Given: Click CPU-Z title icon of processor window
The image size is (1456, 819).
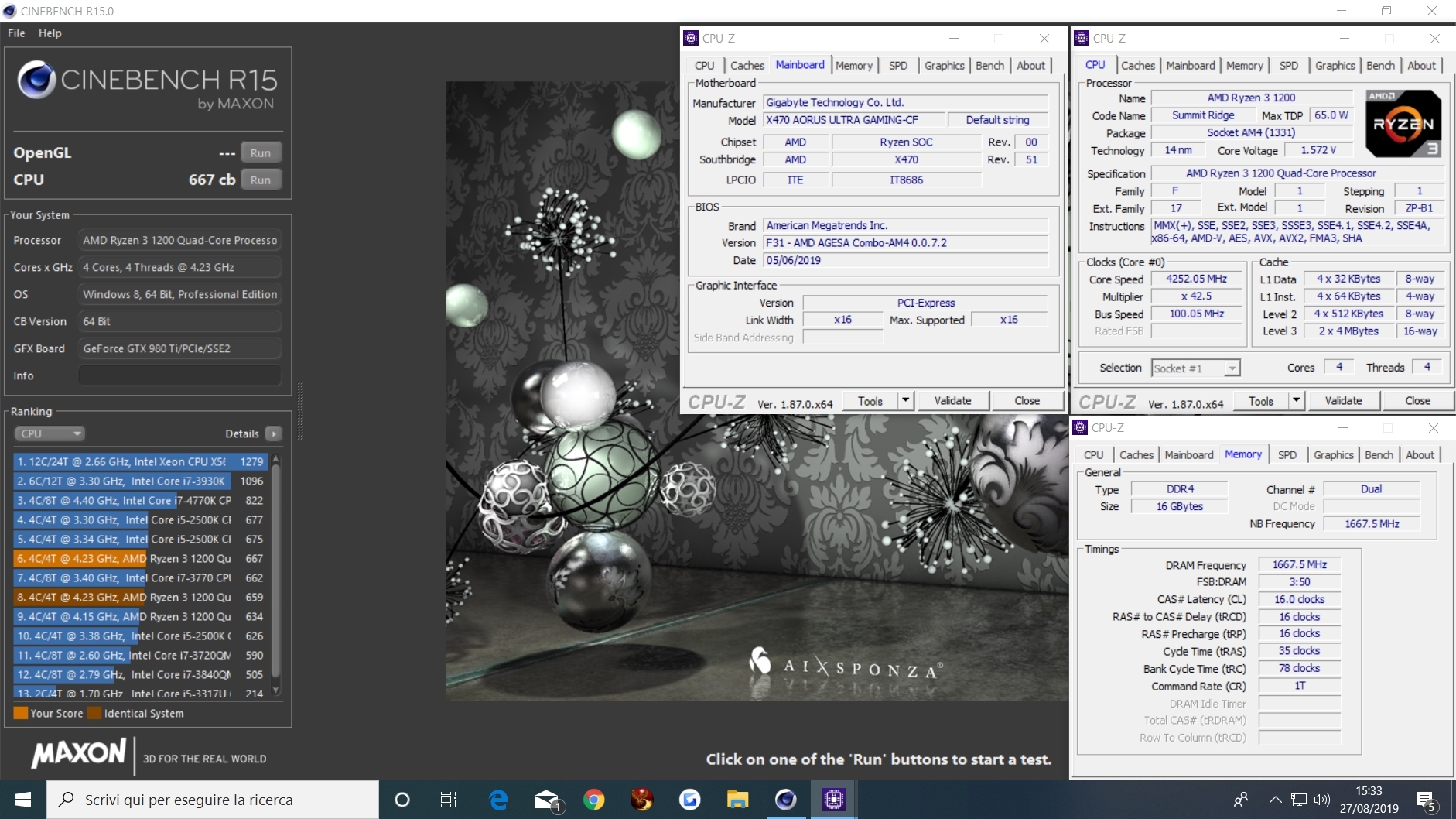Looking at the screenshot, I should tap(1082, 38).
